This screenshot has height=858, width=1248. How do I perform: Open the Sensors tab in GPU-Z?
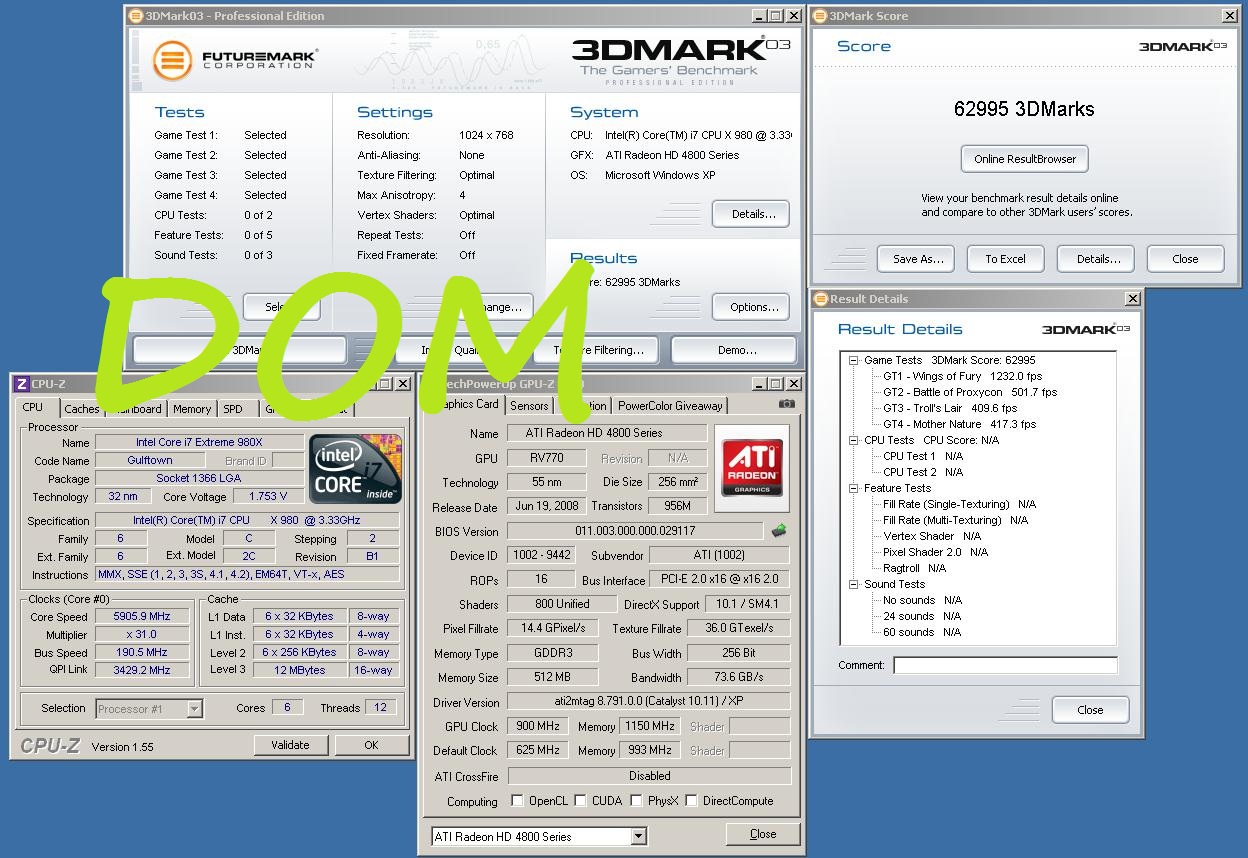[529, 406]
